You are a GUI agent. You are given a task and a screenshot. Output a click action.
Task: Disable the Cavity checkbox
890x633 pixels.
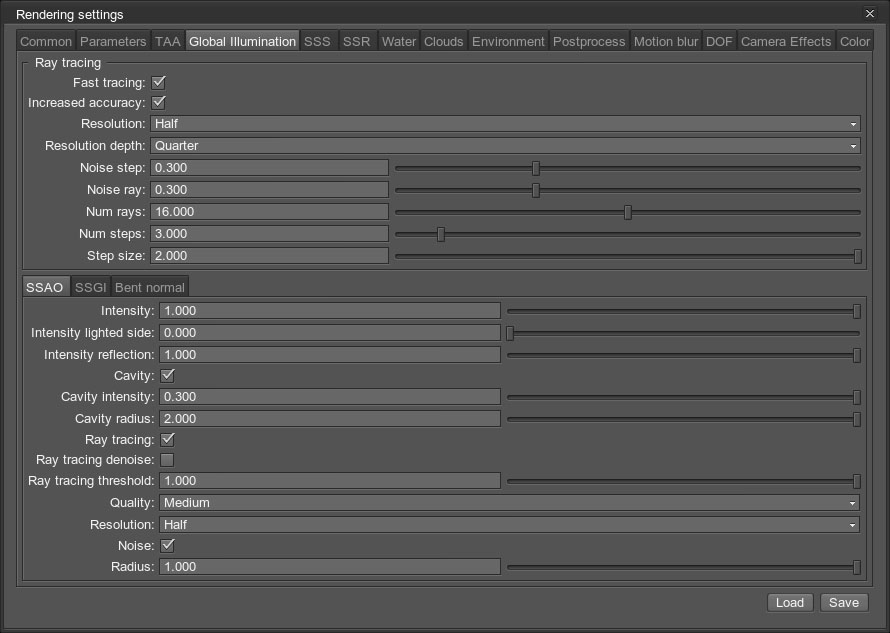point(167,376)
